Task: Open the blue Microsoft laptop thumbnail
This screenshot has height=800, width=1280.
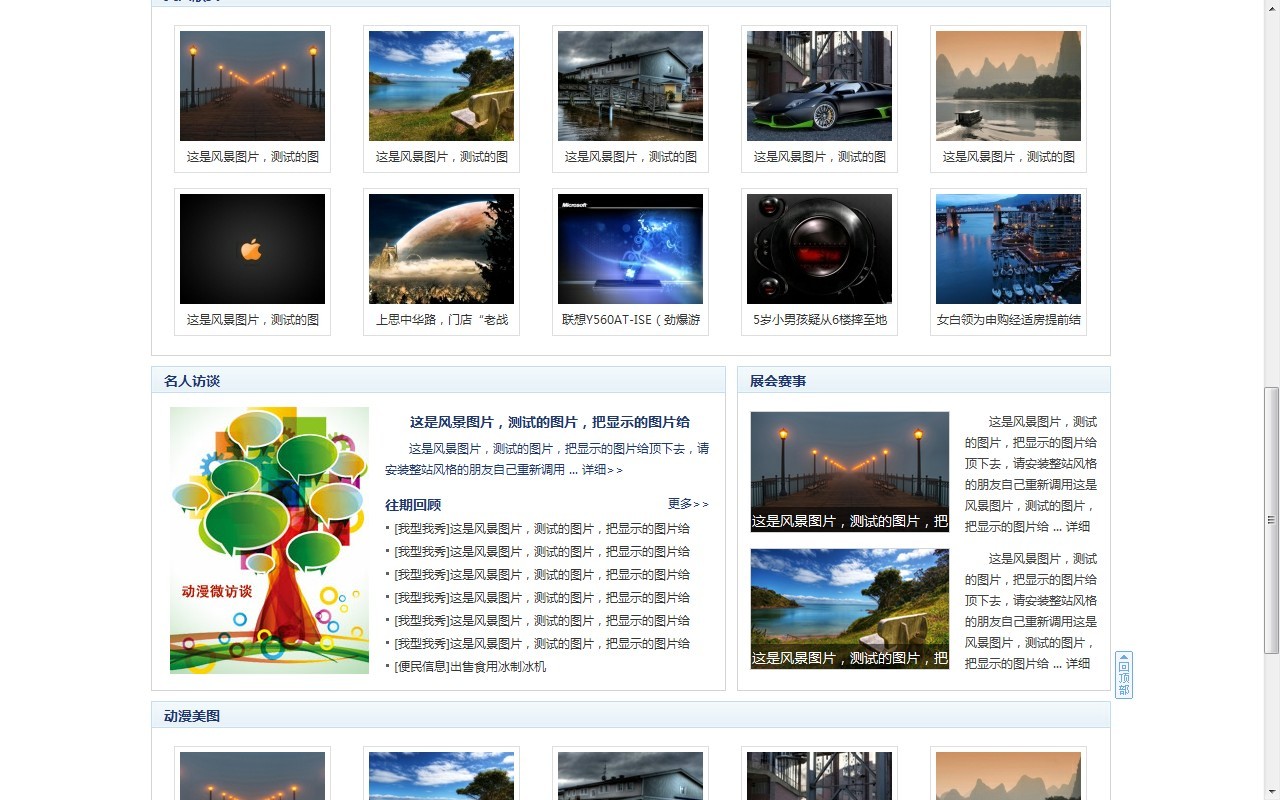Action: tap(630, 249)
